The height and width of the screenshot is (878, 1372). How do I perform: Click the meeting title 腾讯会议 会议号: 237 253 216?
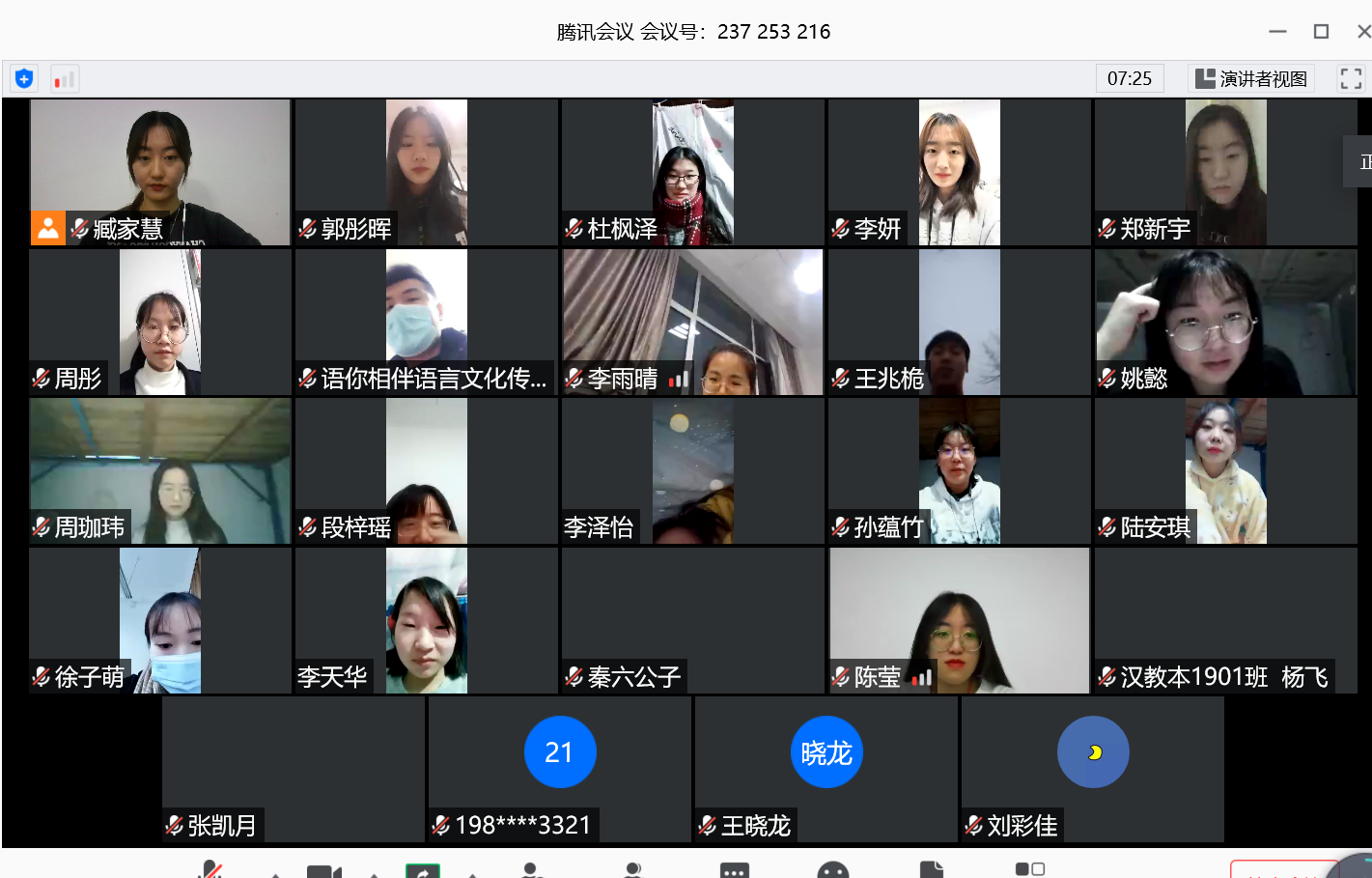click(x=693, y=32)
